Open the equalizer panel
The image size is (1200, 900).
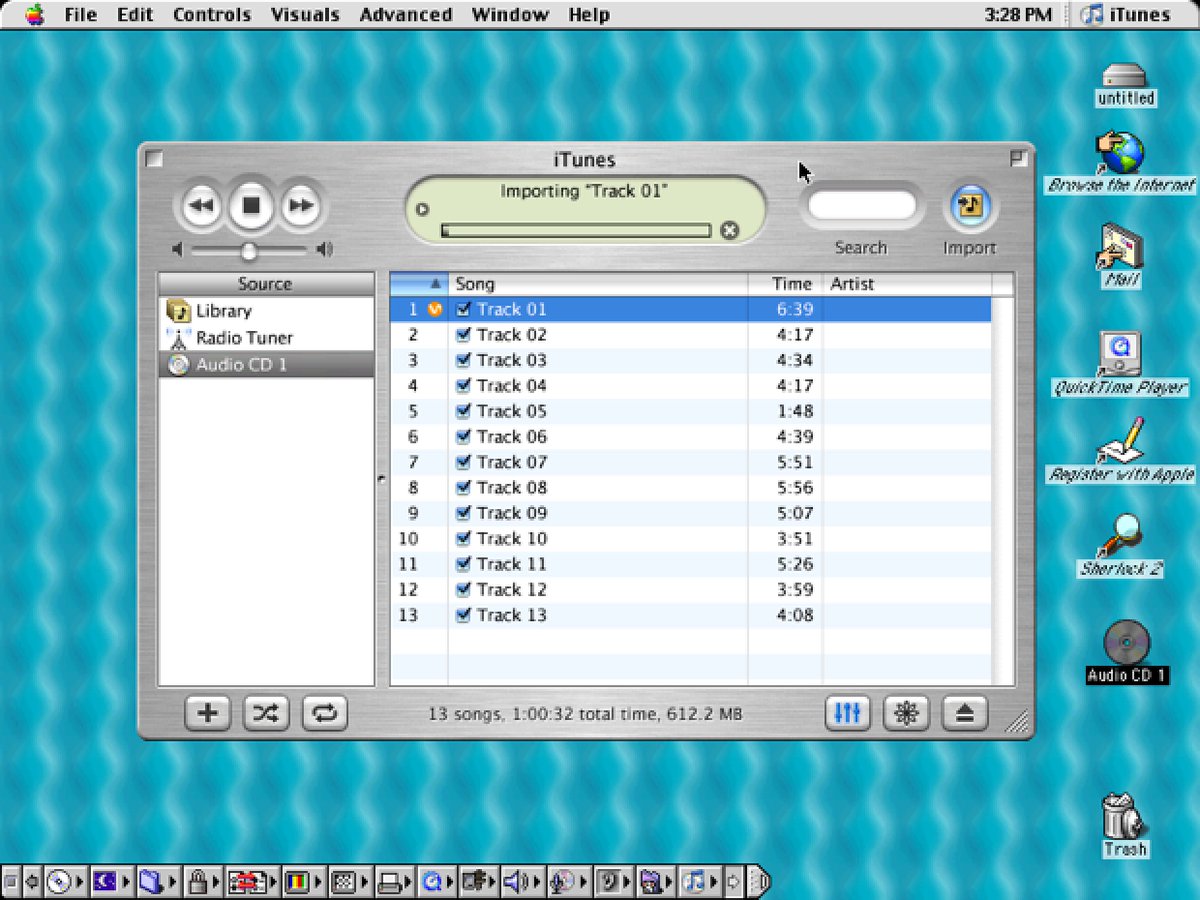[847, 713]
